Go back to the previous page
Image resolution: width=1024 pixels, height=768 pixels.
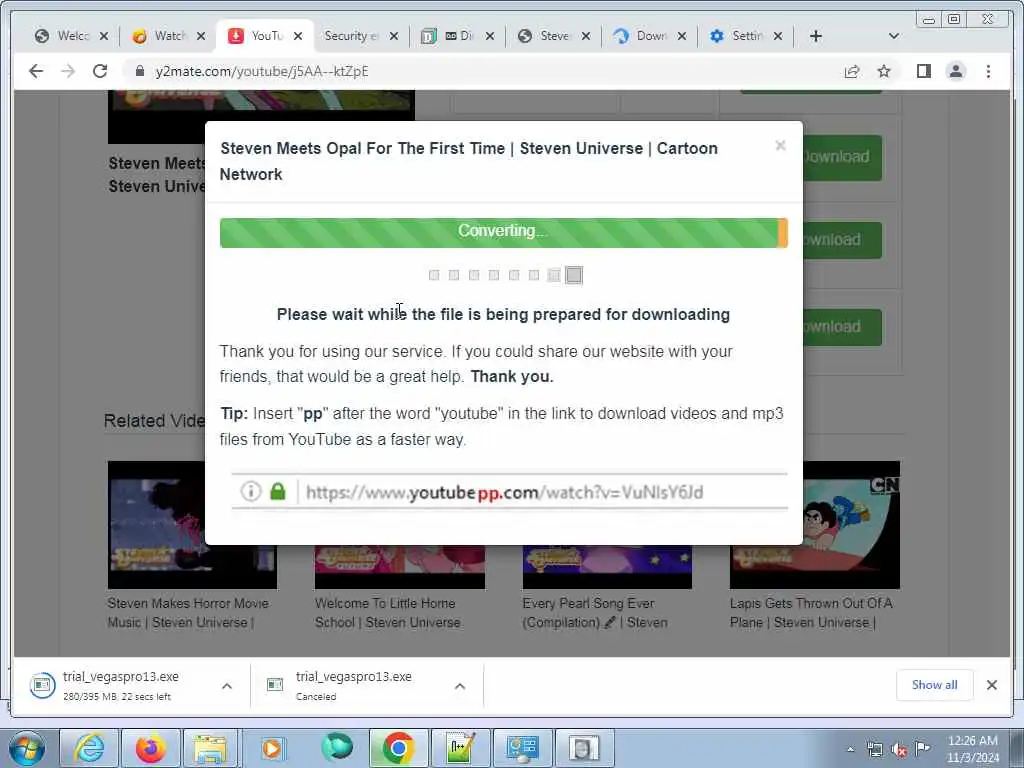(x=36, y=71)
